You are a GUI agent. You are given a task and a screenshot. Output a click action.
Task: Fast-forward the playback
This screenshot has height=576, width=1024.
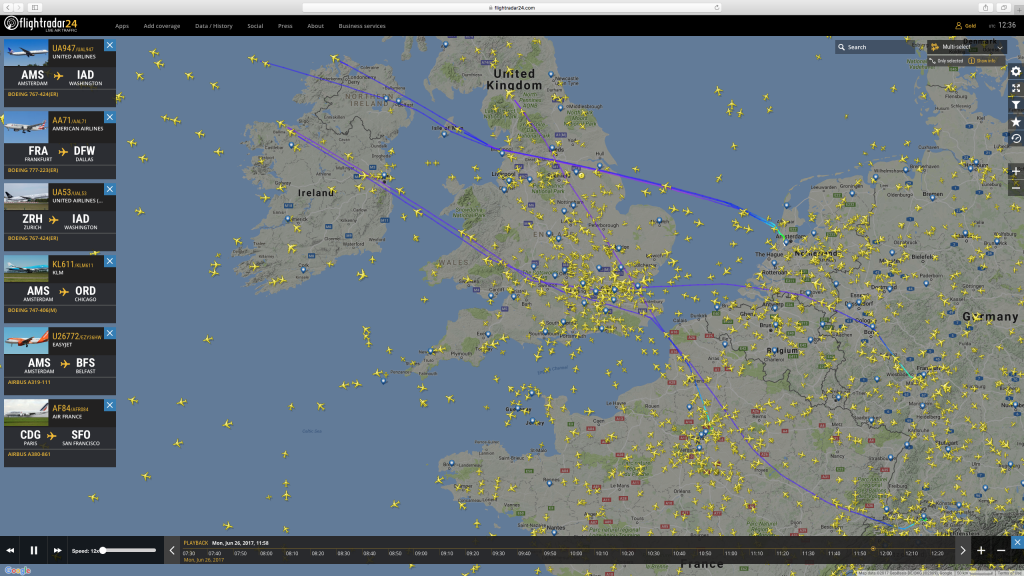[57, 551]
